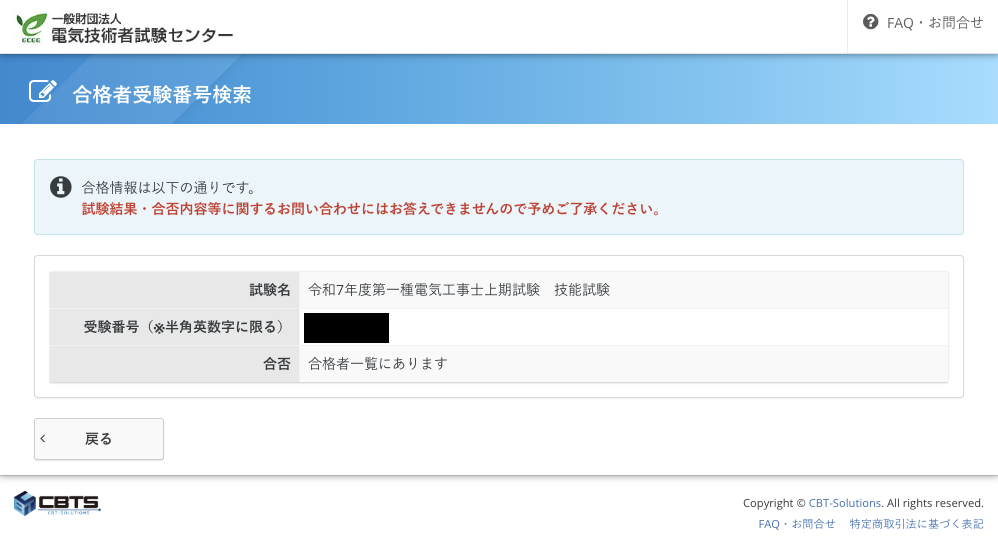
Task: Open the CBT-Solutions copyright link
Action: [844, 503]
